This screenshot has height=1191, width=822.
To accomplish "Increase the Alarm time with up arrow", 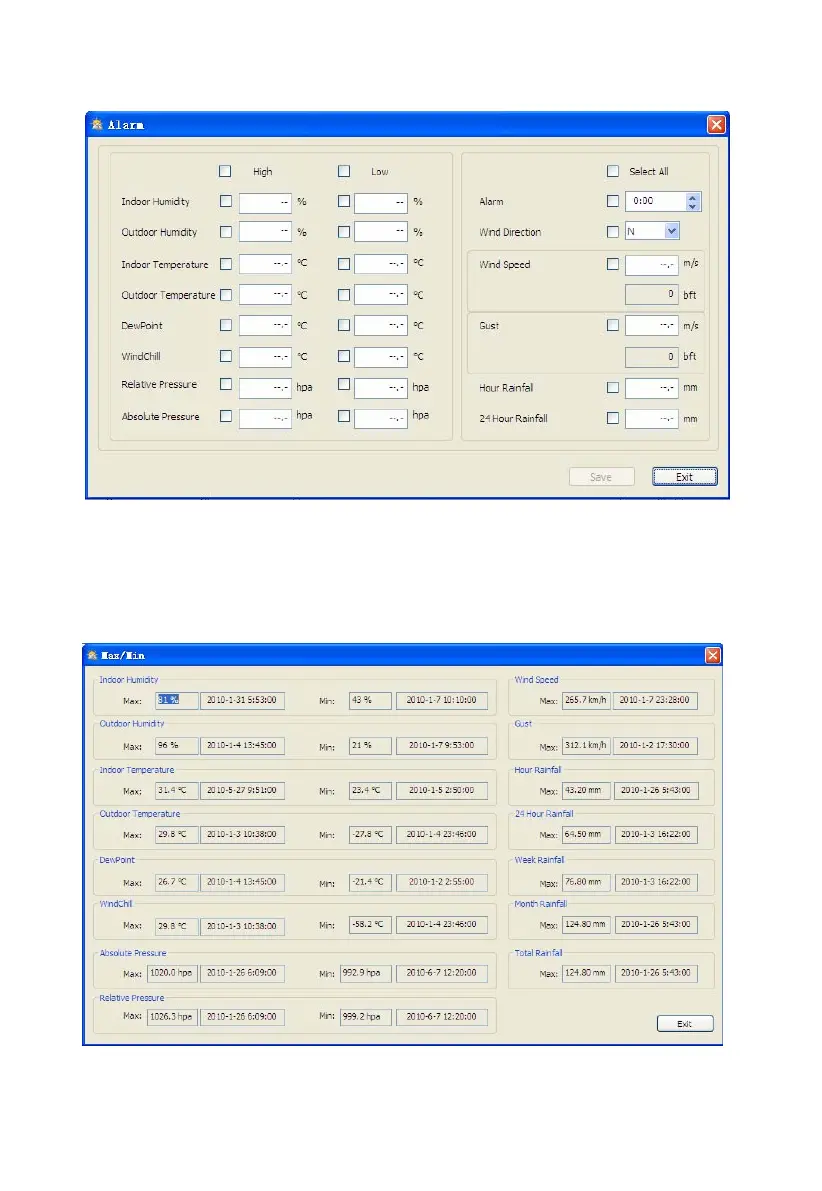I will (x=692, y=197).
